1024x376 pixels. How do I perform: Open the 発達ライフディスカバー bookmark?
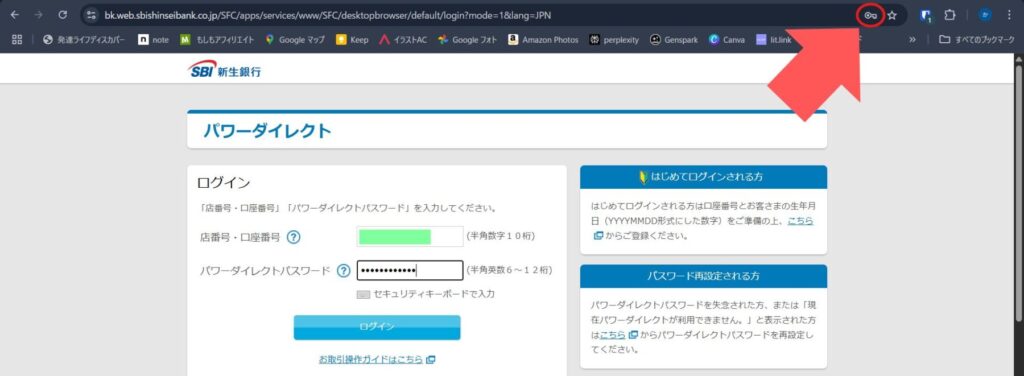coord(84,40)
